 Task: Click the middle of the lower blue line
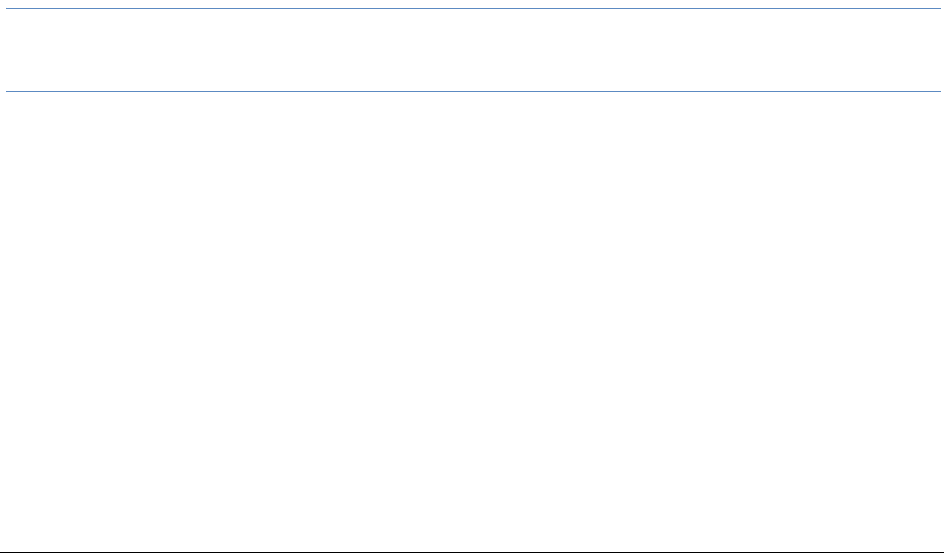[x=472, y=91]
